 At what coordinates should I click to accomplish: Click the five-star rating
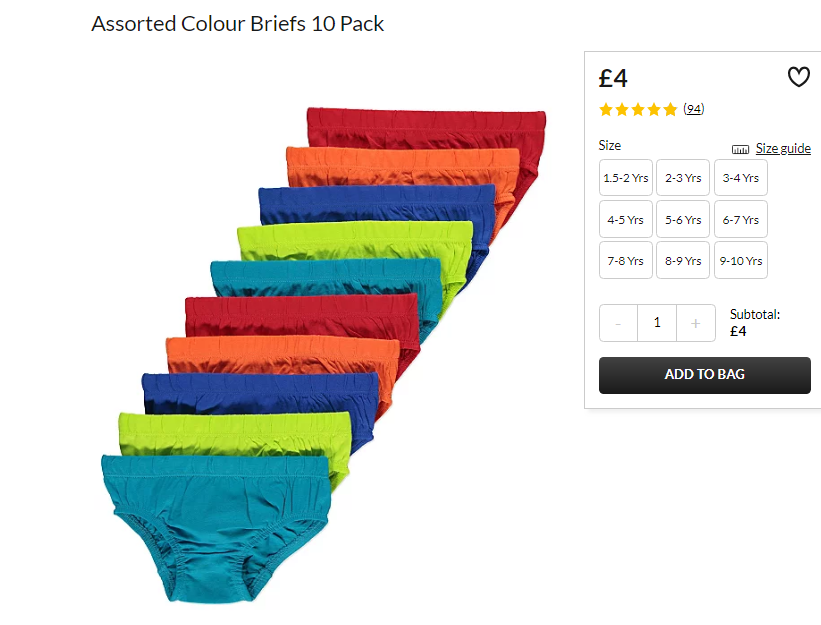[x=638, y=109]
